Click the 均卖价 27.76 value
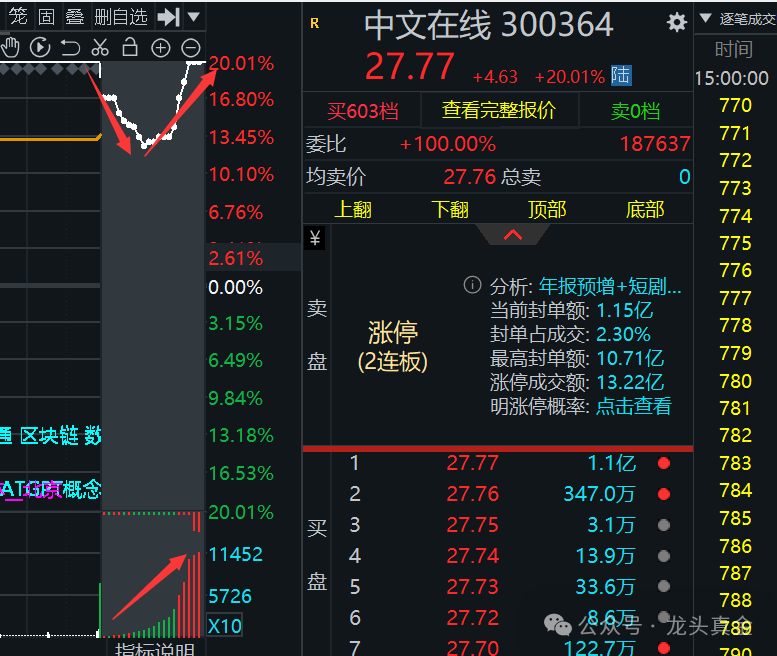The image size is (777, 656). [x=470, y=177]
